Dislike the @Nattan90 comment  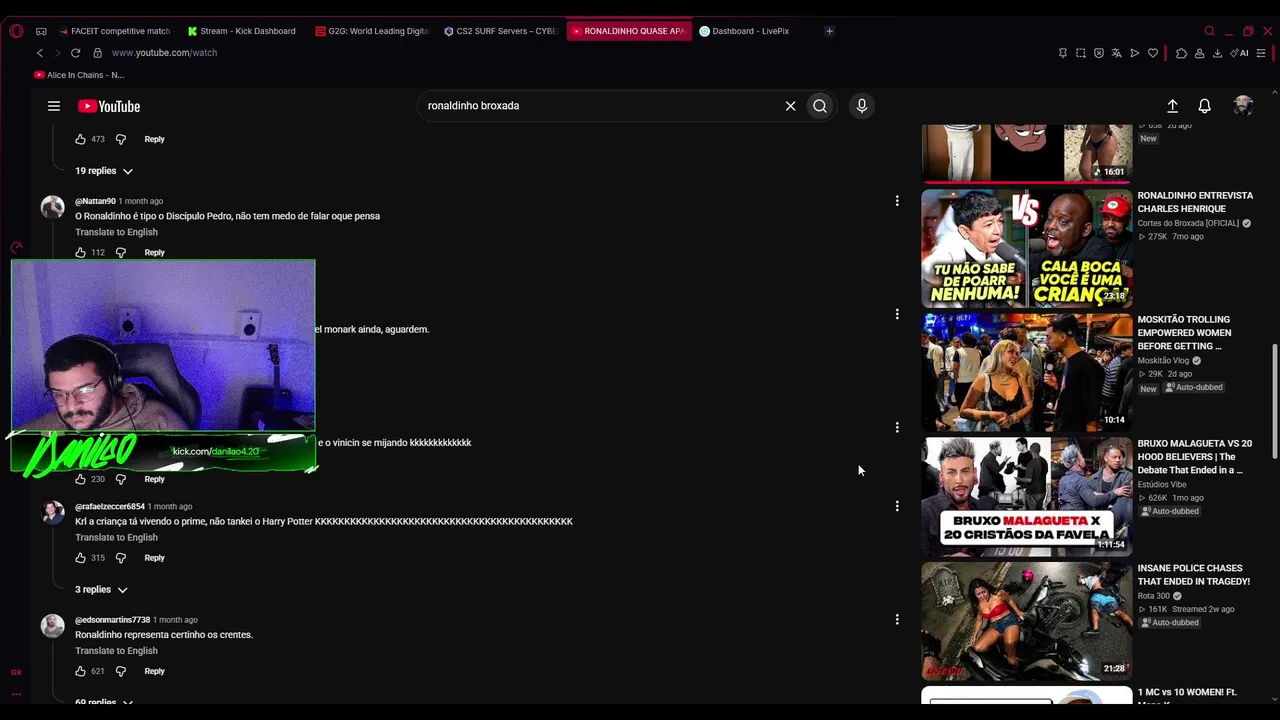[121, 253]
